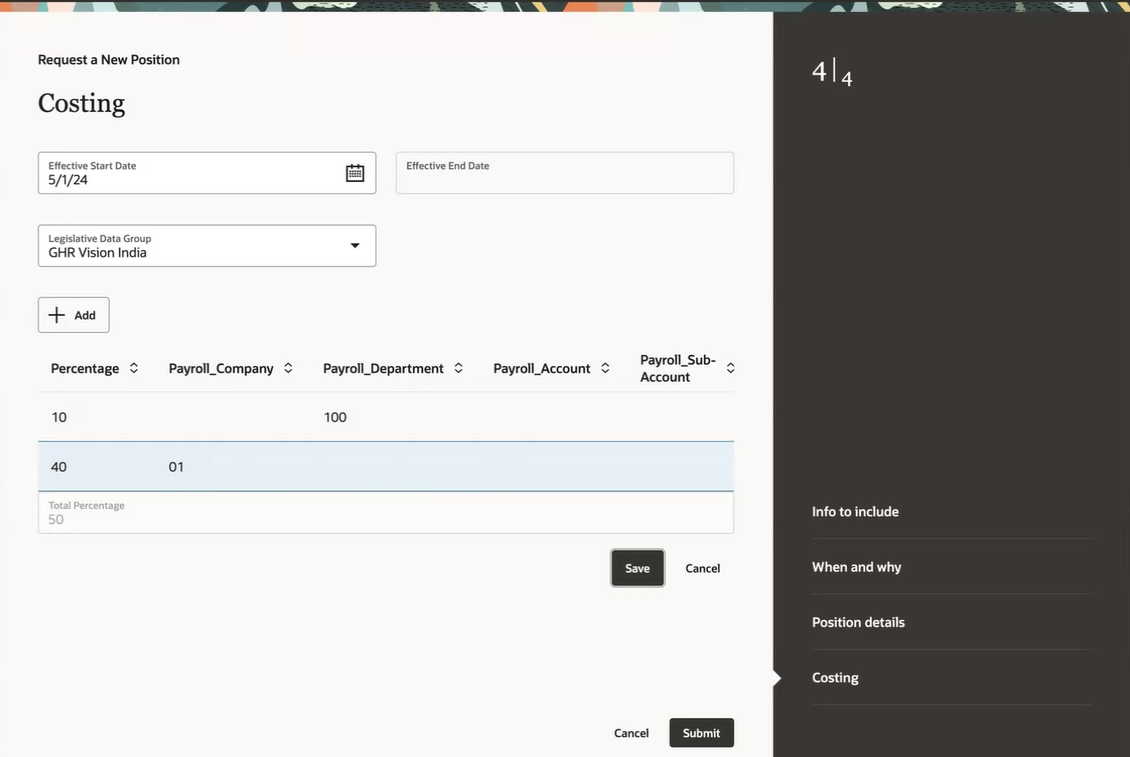Click the Payroll_Department column header
The image size is (1130, 757).
383,368
